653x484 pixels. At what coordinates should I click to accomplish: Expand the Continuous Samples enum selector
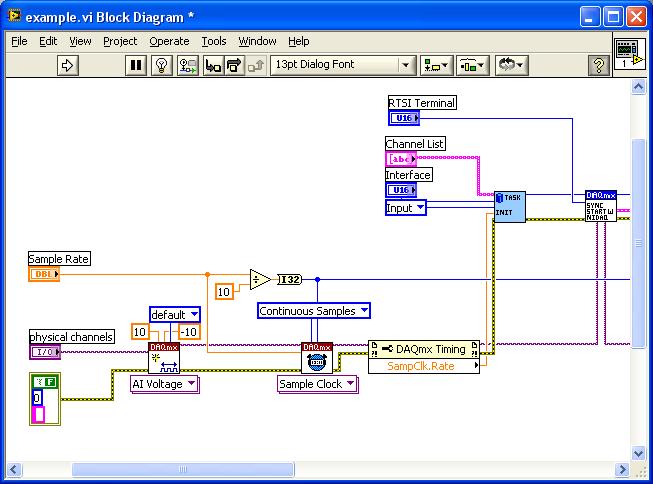[x=314, y=311]
